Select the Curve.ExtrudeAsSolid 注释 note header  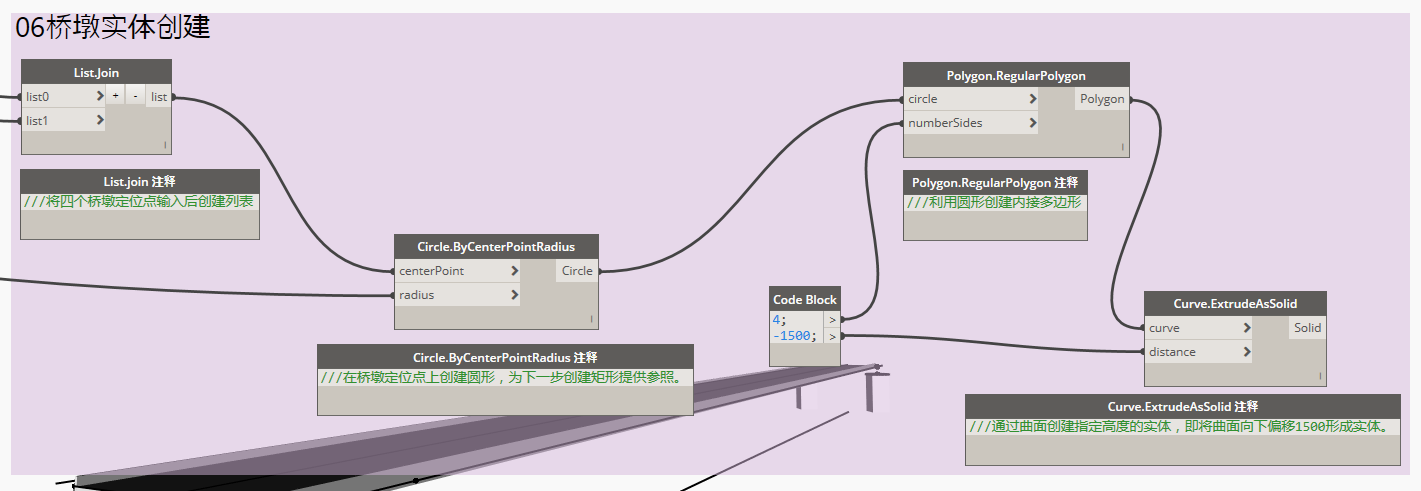point(1183,406)
